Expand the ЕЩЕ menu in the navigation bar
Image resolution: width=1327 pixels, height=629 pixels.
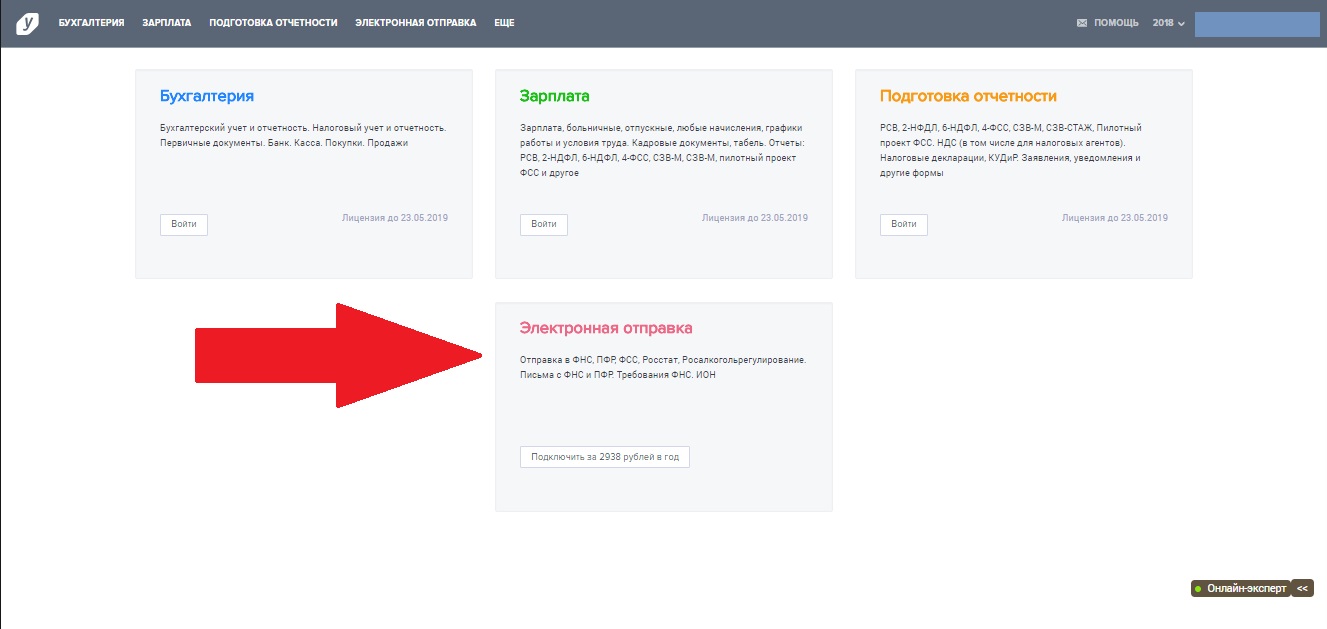(504, 23)
